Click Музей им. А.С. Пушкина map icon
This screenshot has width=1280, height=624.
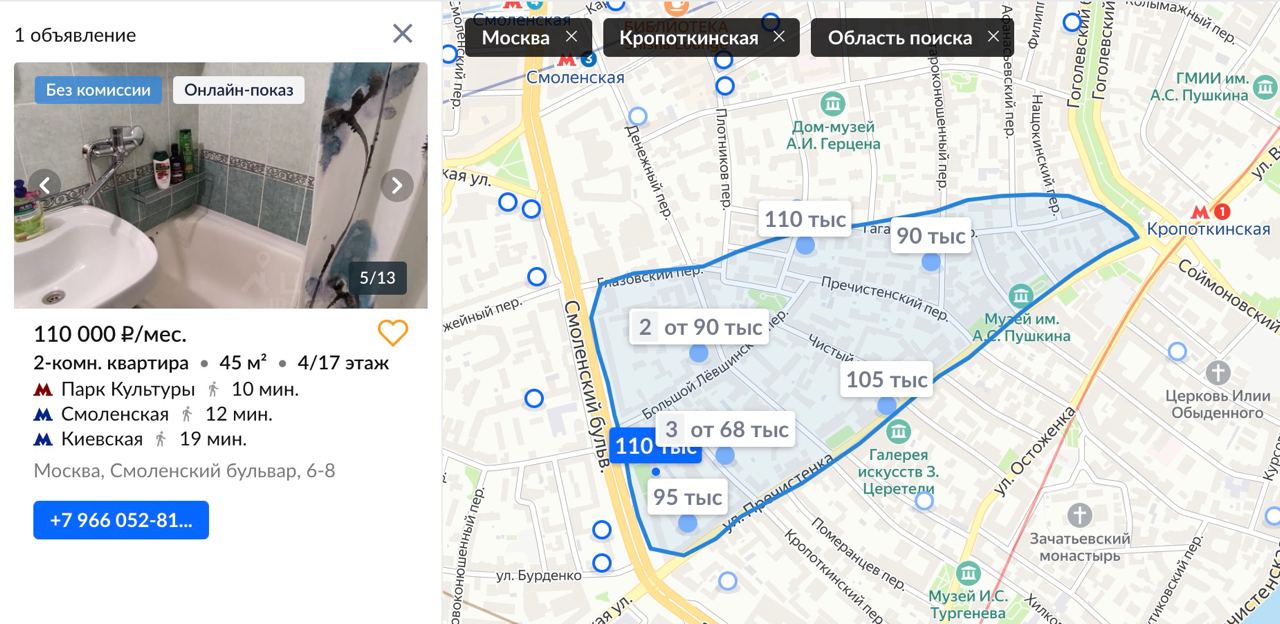1021,296
